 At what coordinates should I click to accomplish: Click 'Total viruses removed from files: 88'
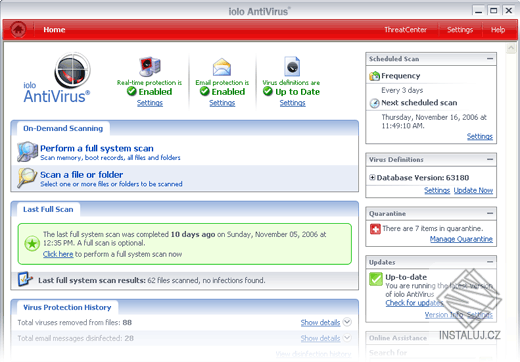coord(75,323)
